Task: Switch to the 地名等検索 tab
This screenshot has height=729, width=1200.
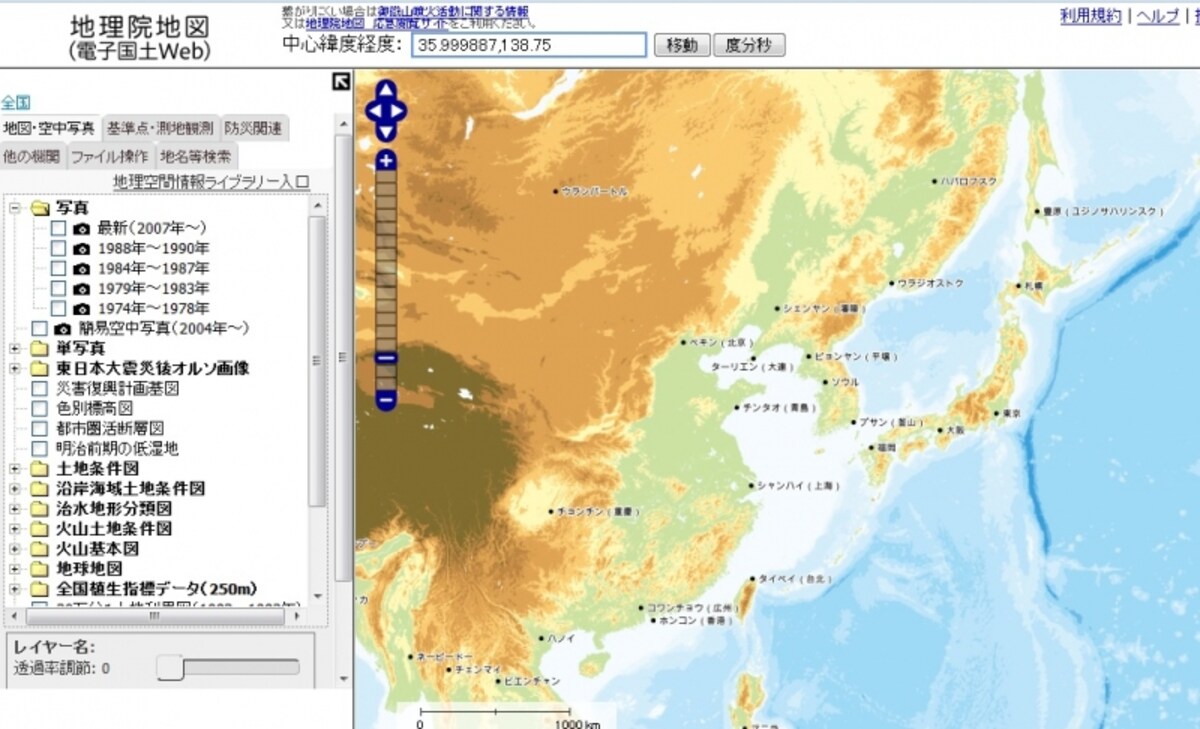Action: 195,156
